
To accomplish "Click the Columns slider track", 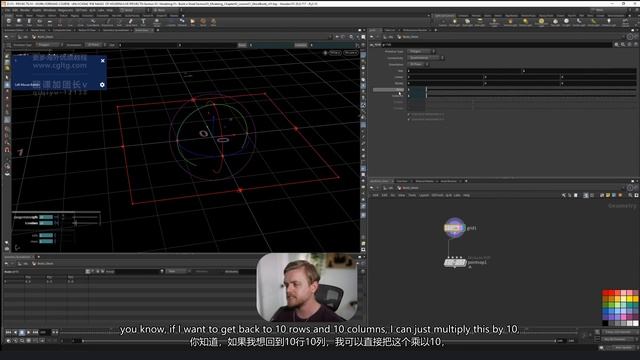I will (x=531, y=96).
